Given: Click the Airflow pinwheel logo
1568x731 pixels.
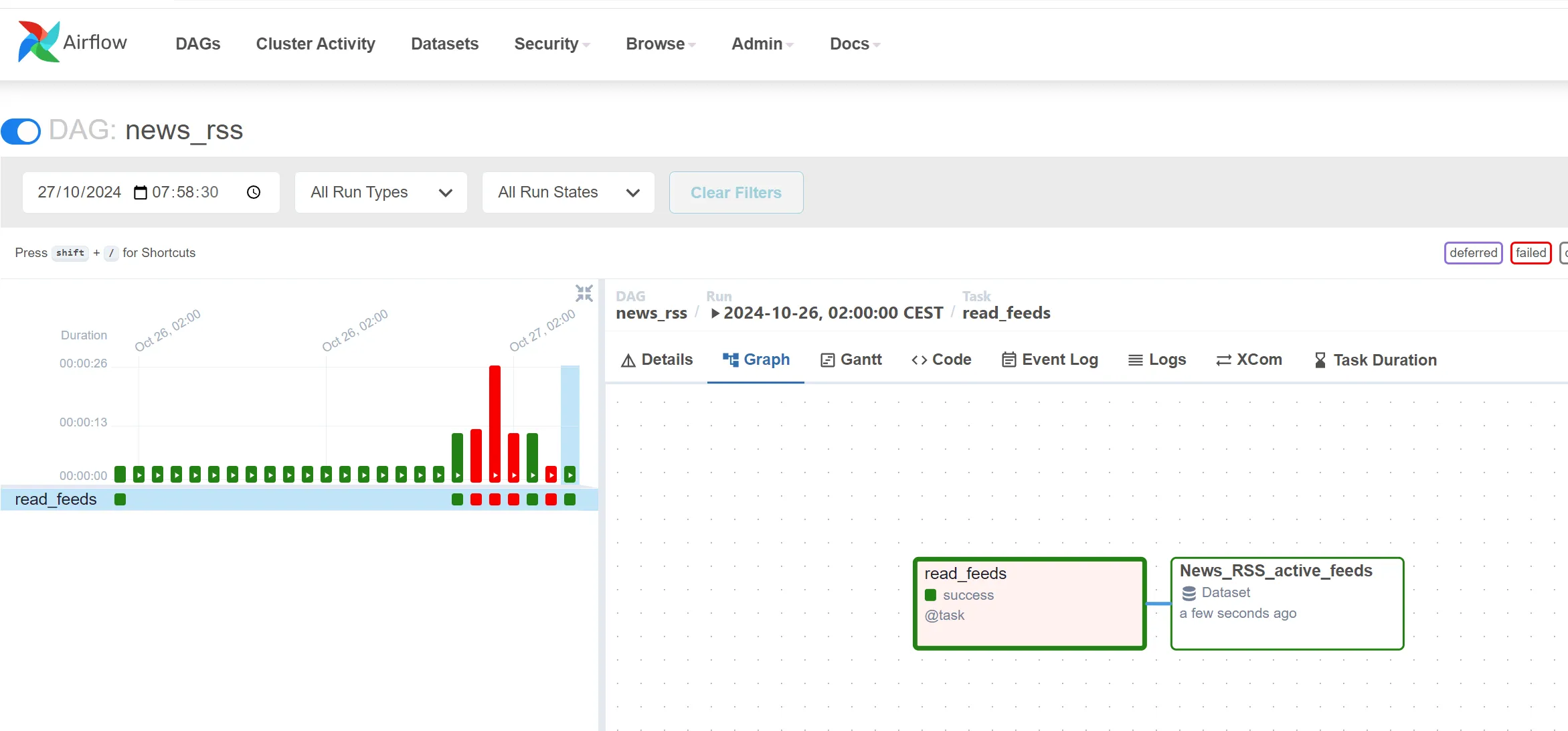Looking at the screenshot, I should tap(38, 42).
